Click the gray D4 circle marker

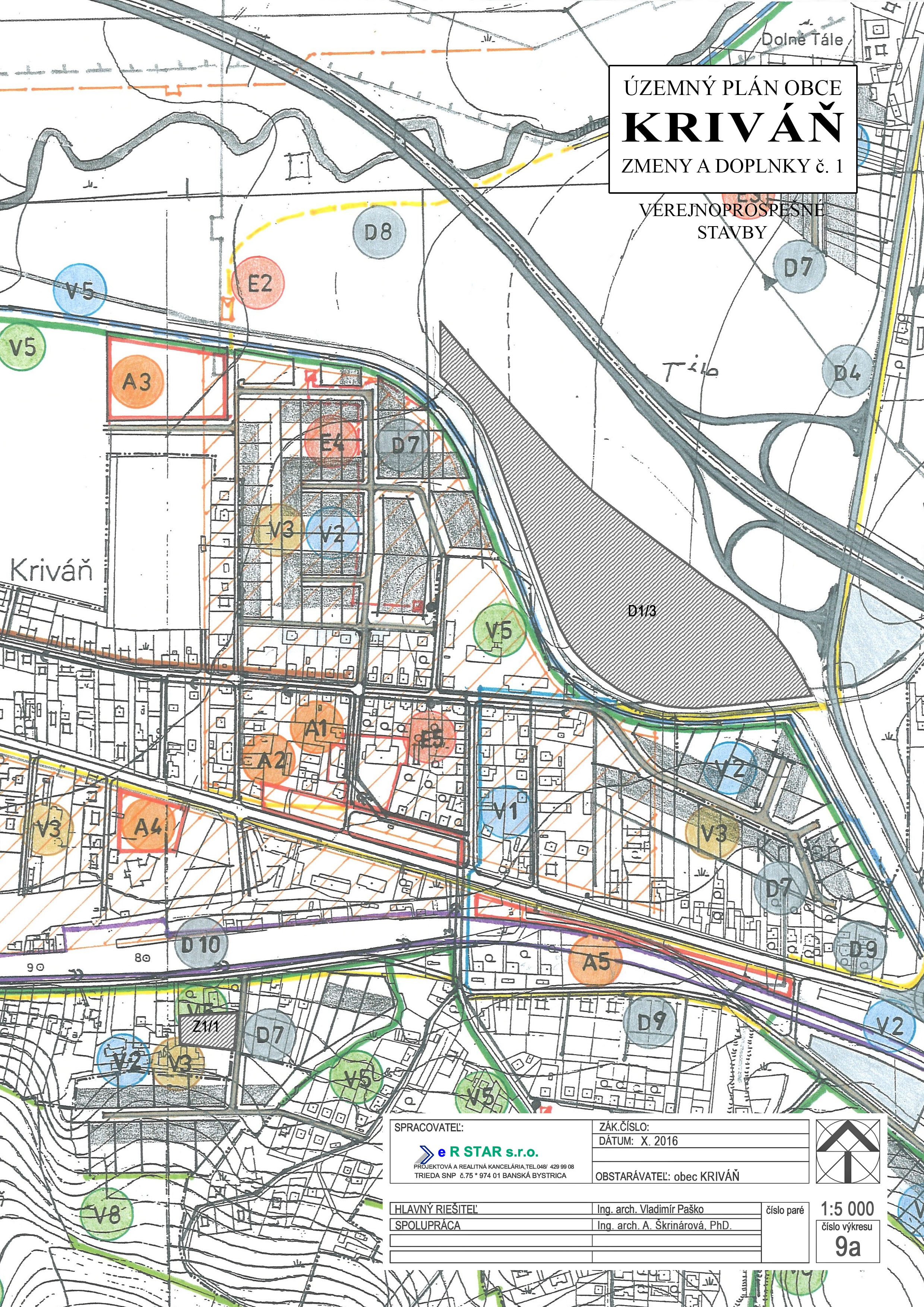pos(848,371)
